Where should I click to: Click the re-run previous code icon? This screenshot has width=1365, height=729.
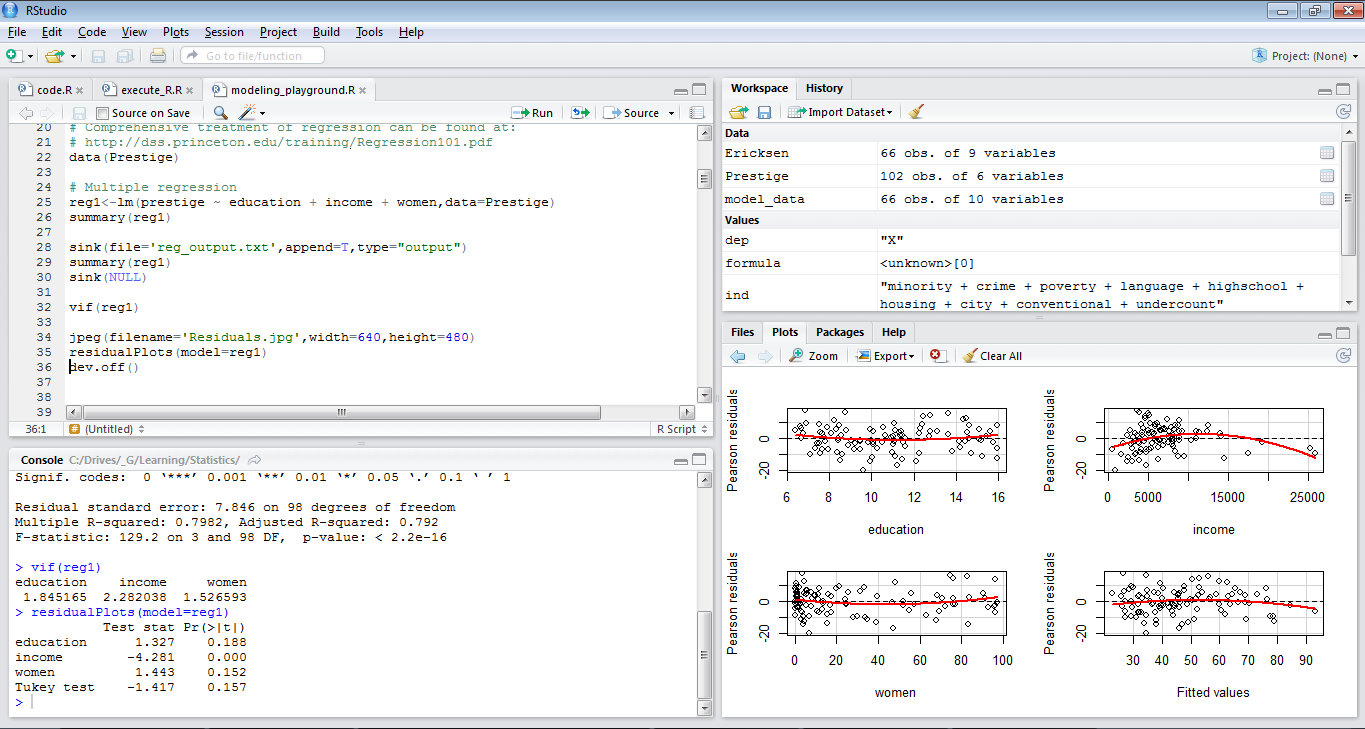coord(580,113)
